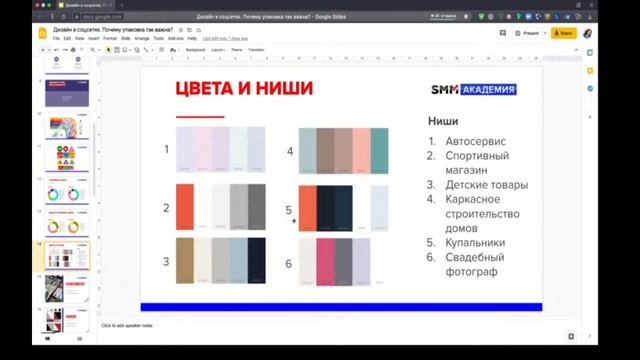Add a comment via toolbar icon
The width and height of the screenshot is (640, 360).
(162, 50)
